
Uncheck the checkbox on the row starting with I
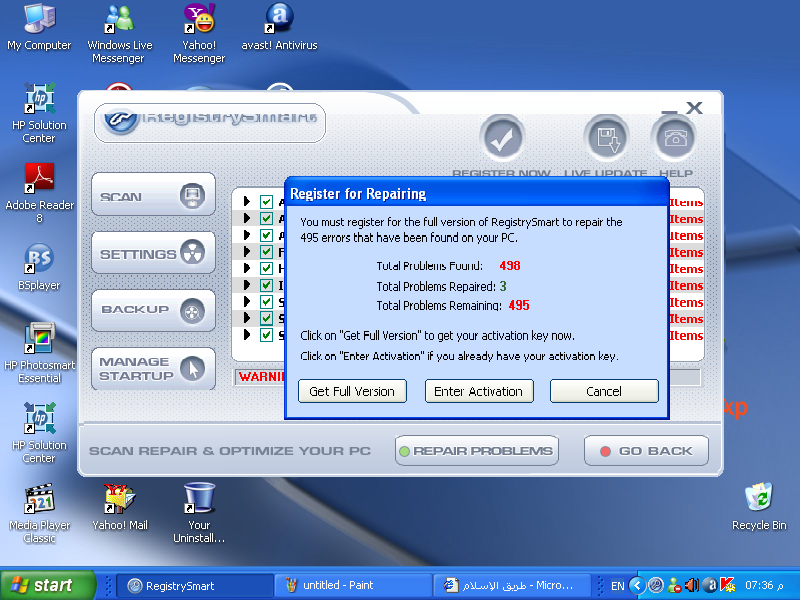266,285
